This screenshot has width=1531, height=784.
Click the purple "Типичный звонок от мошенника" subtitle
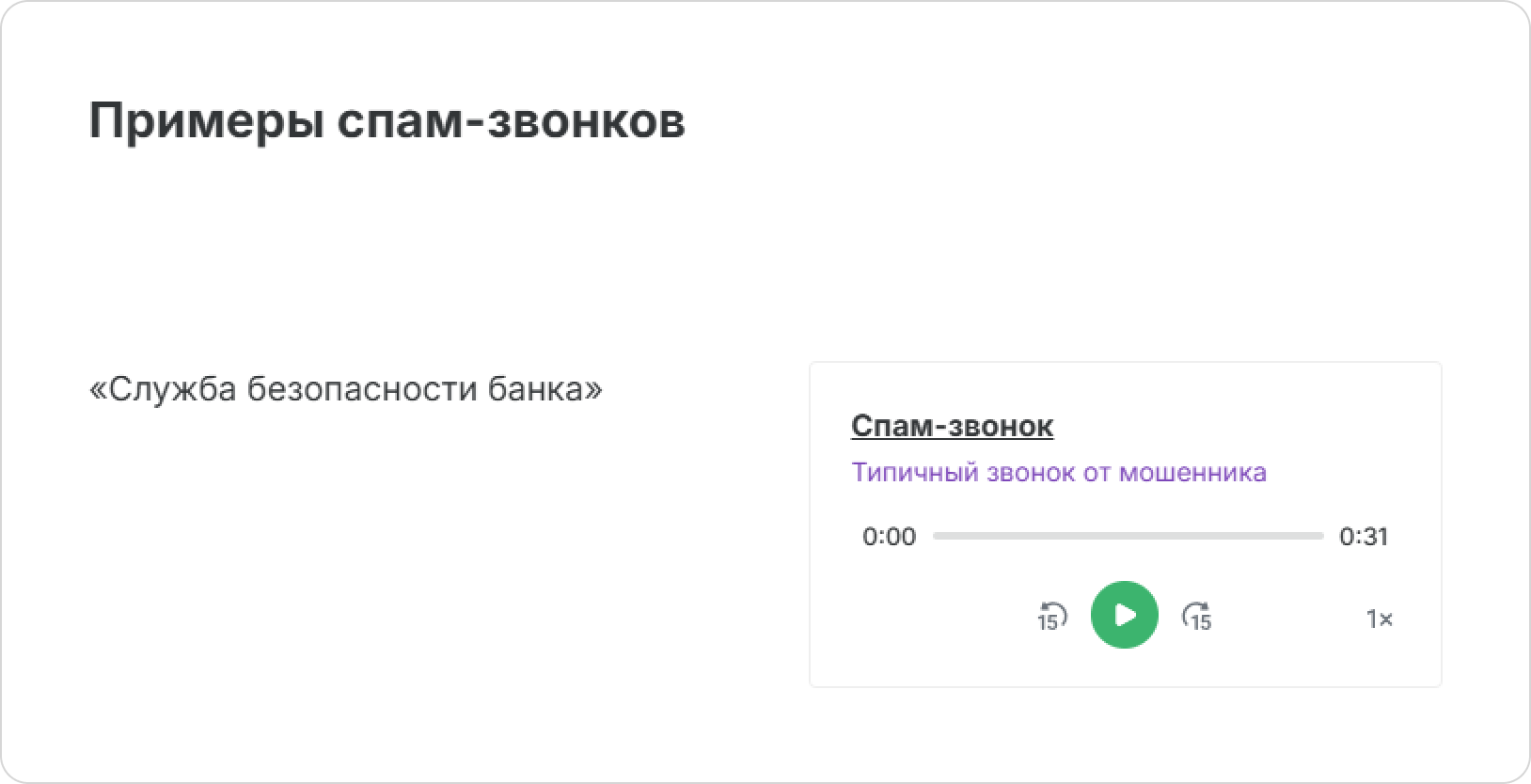(1059, 472)
